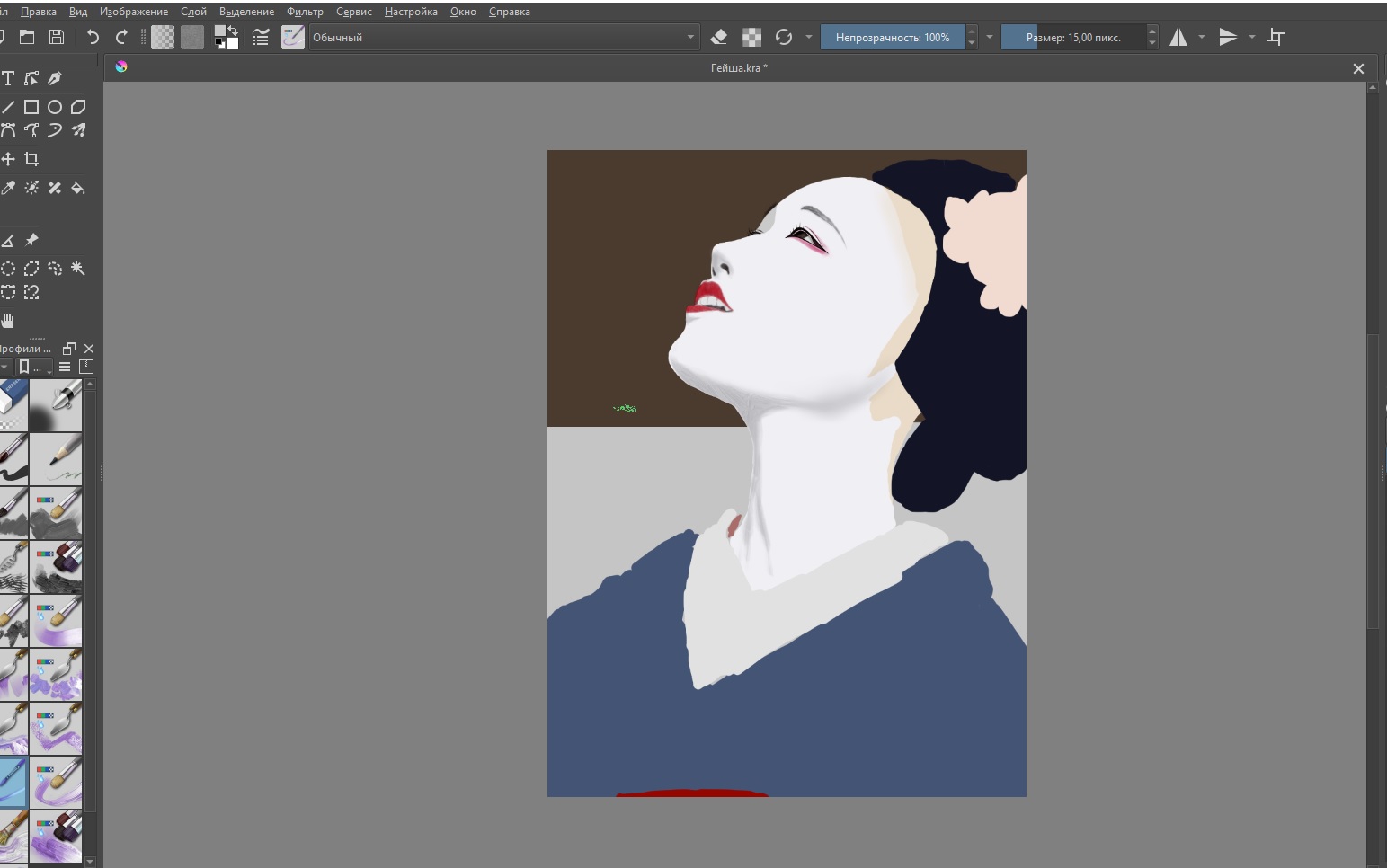Select the Rectangle shape tool
Viewport: 1387px width, 868px height.
(31, 106)
